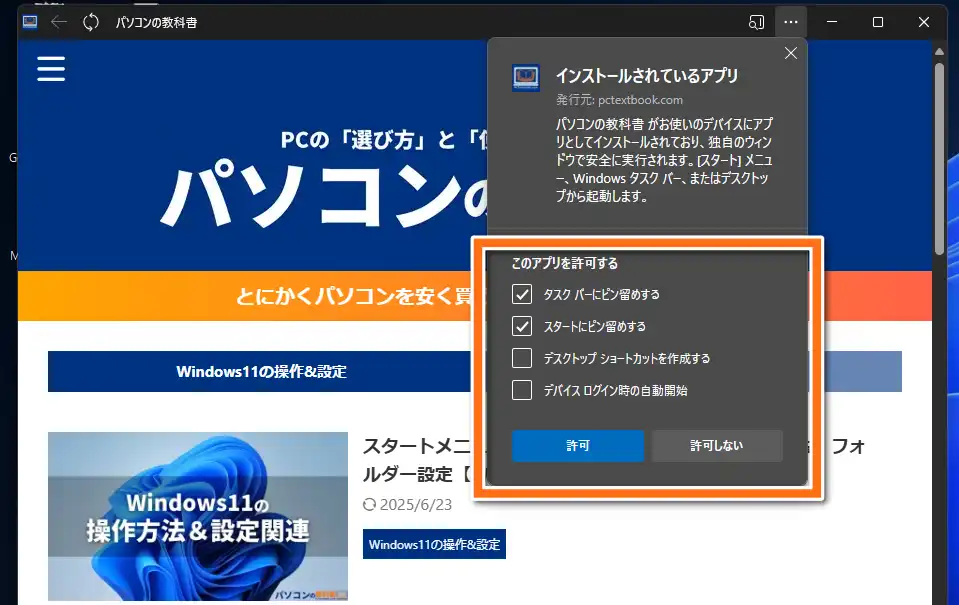Click the 許可しない button
The image size is (959, 605).
(x=717, y=445)
